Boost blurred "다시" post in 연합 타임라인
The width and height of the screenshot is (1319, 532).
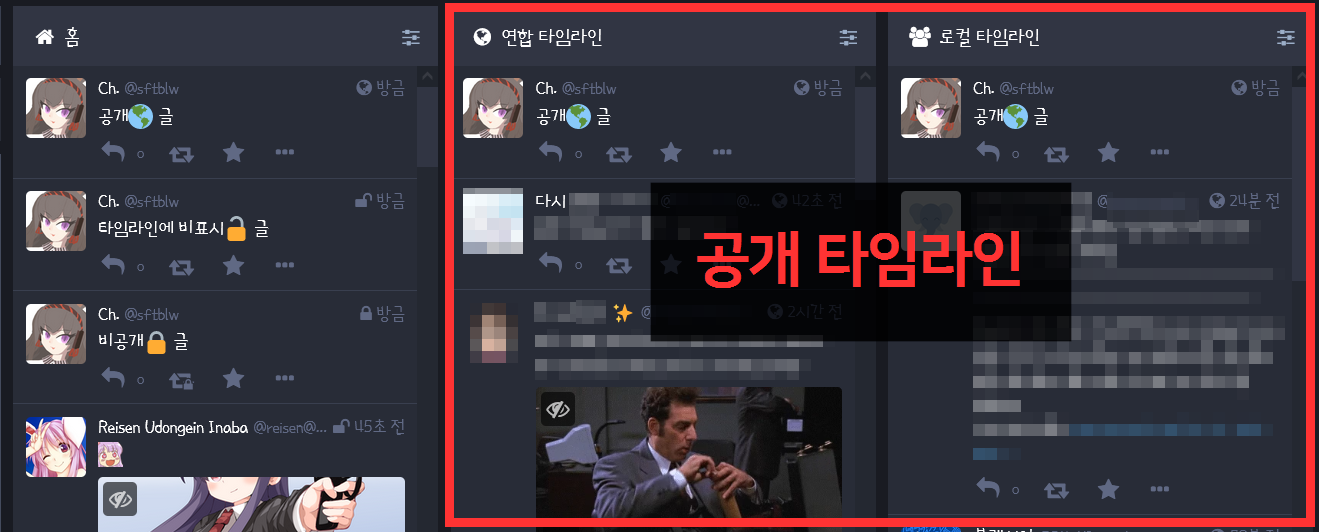pos(620,265)
